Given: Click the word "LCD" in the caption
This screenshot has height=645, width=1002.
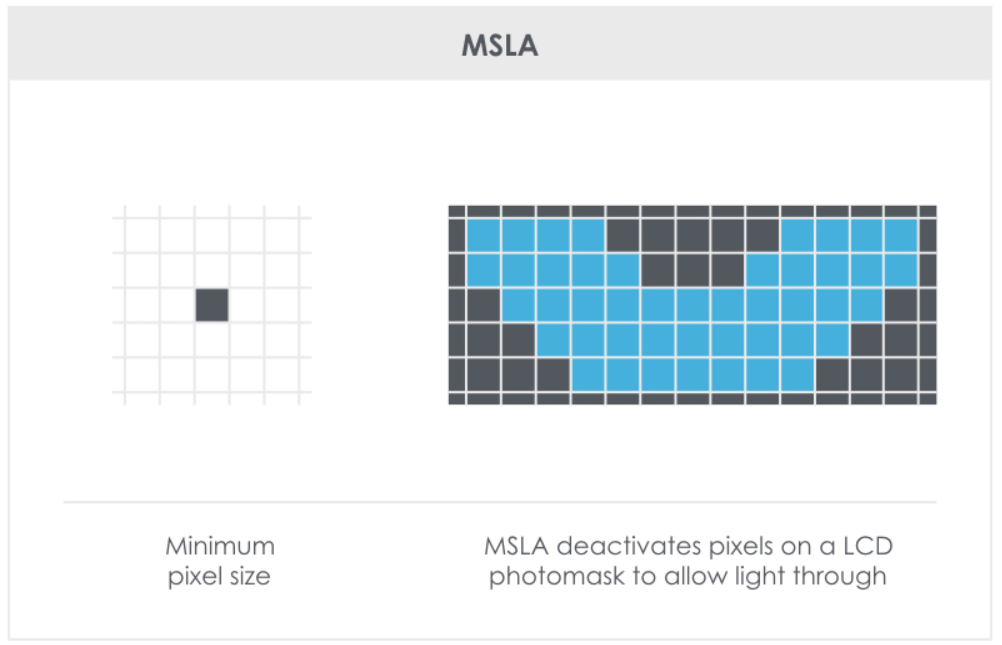Looking at the screenshot, I should tap(866, 547).
